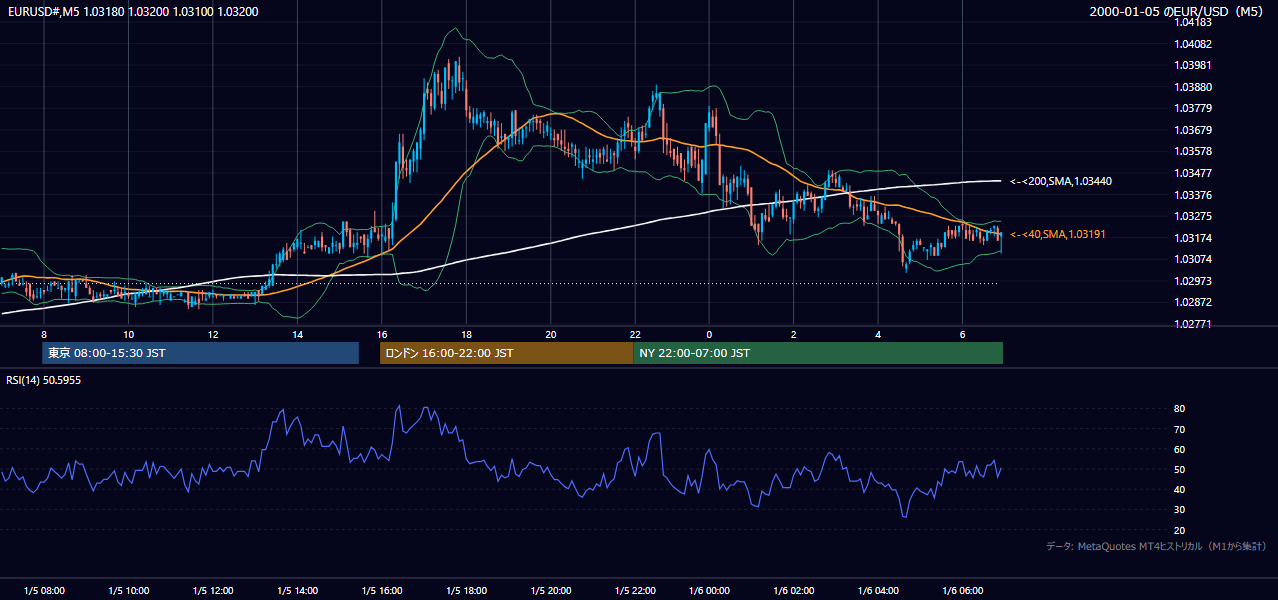Click the bottom time label 1/5 10:00
1278x600 pixels.
[129, 591]
